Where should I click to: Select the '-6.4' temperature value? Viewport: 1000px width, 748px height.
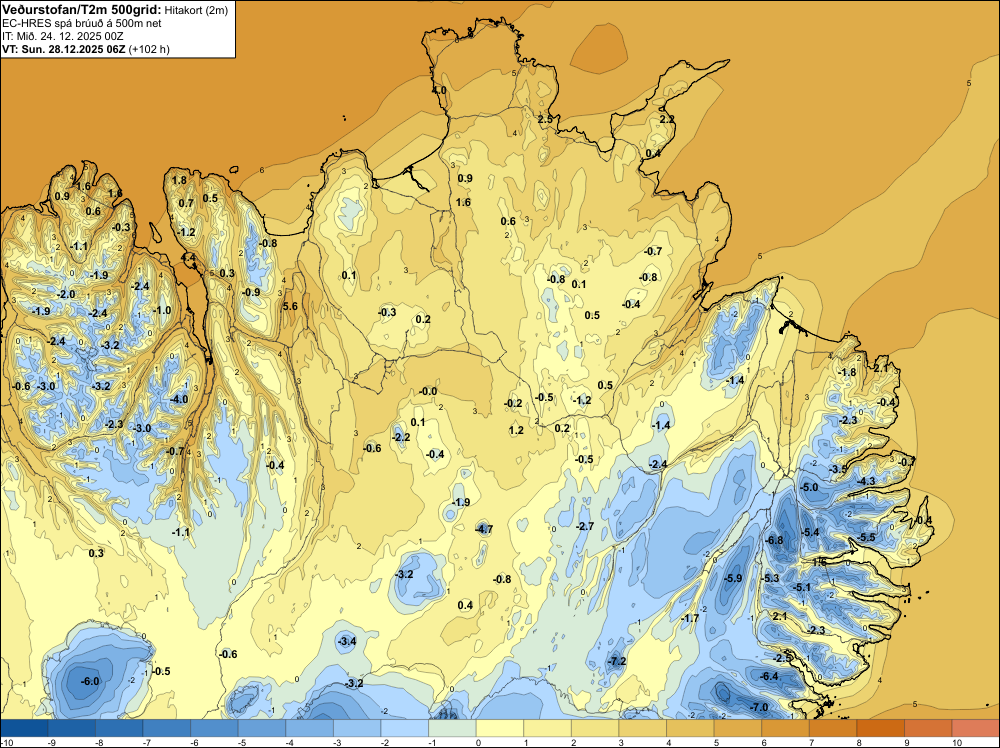coord(769,676)
